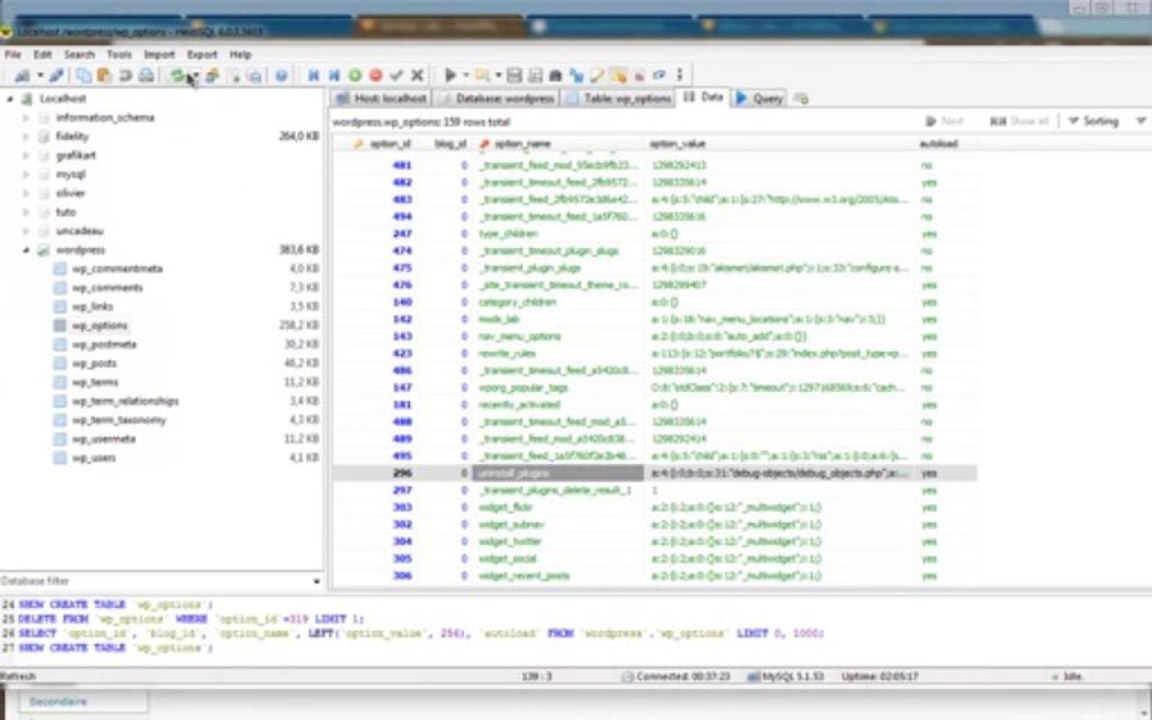Click the copy icon in the toolbar
The image size is (1152, 720).
(x=83, y=75)
